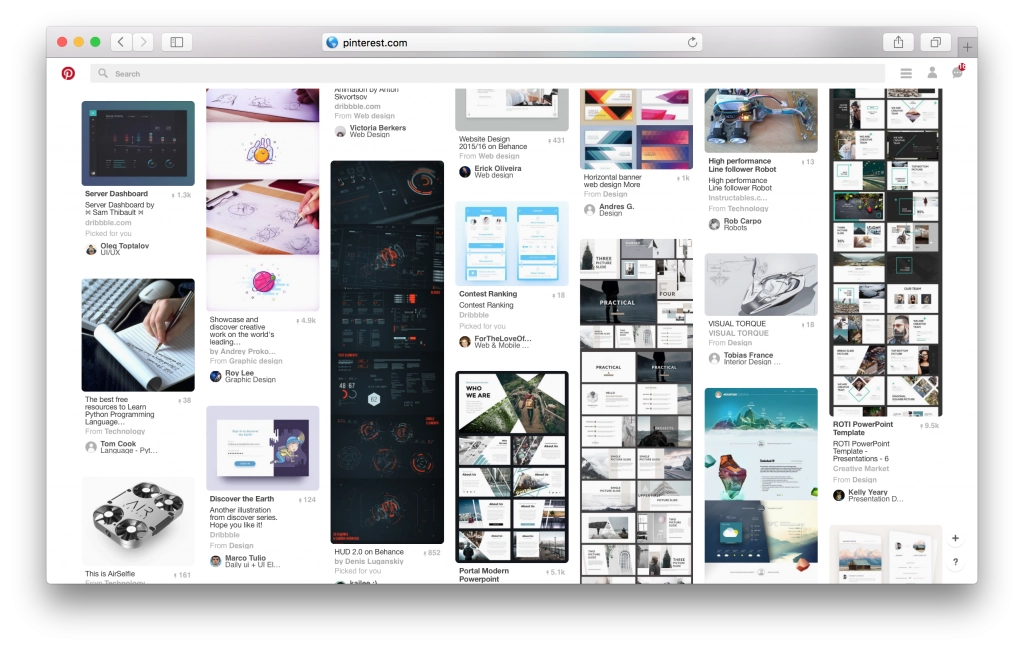Toggle the Safari sidebar button

176,42
